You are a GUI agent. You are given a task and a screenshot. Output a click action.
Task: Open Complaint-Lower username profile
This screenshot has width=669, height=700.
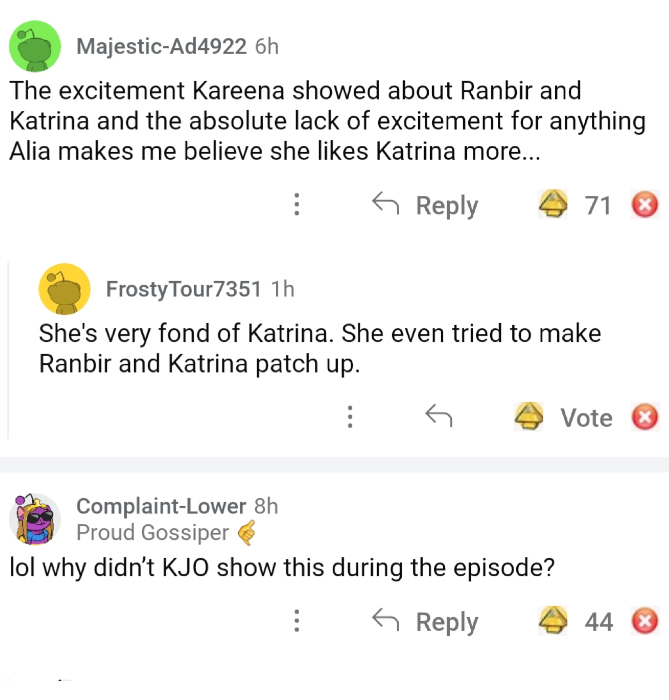pos(163,506)
